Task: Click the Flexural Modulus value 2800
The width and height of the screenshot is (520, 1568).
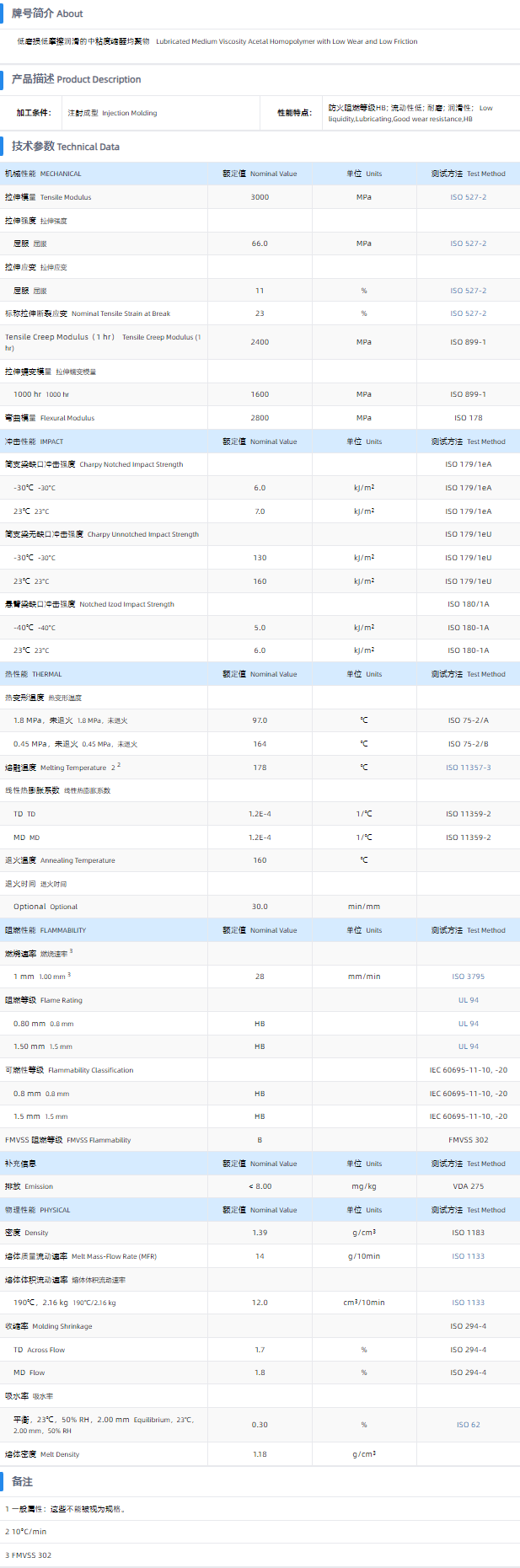Action: click(260, 418)
